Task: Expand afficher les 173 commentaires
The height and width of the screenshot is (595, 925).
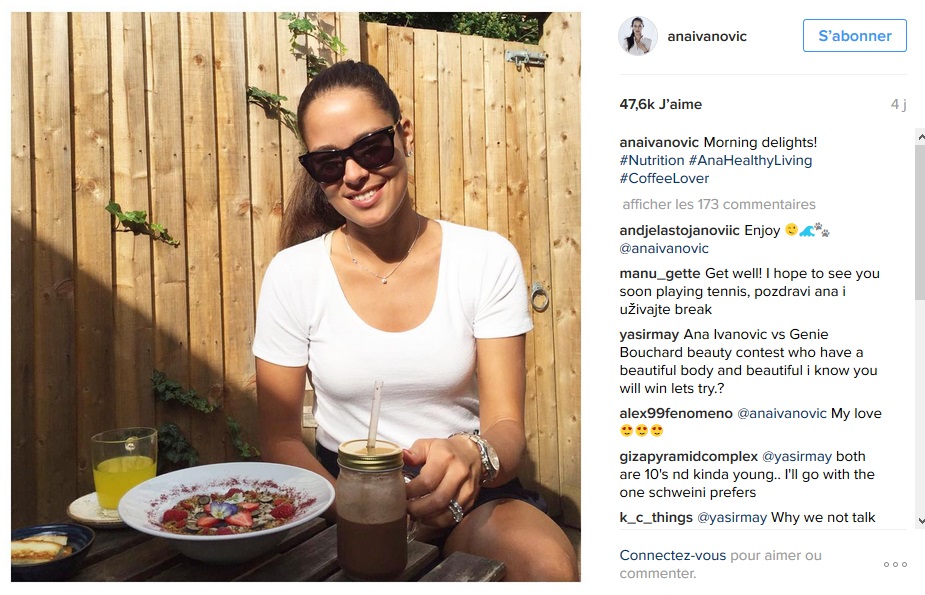Action: (x=719, y=205)
